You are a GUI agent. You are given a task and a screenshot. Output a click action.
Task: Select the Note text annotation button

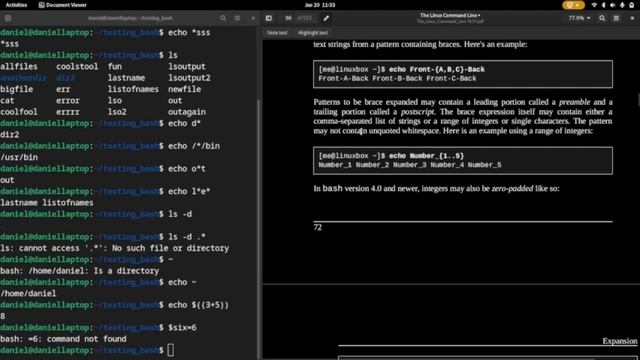point(277,33)
